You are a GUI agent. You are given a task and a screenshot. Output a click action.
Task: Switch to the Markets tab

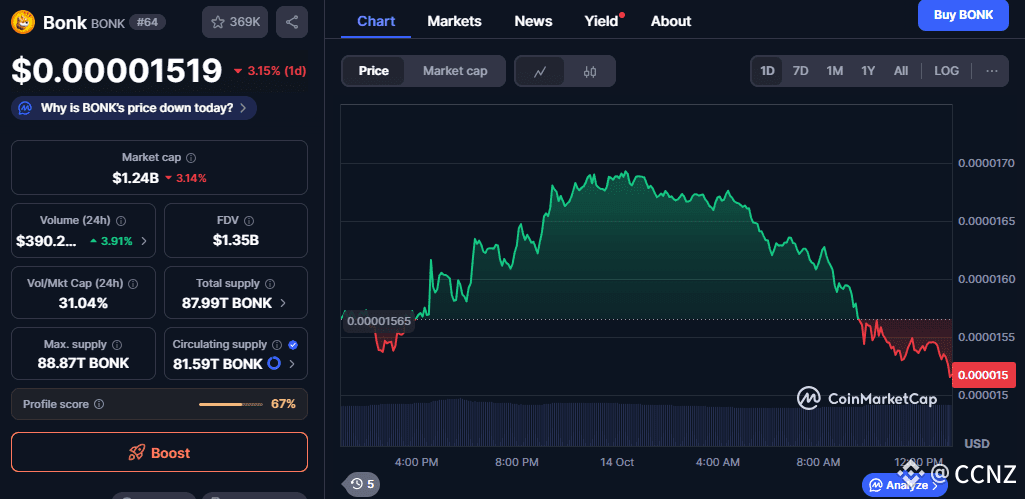coord(454,21)
